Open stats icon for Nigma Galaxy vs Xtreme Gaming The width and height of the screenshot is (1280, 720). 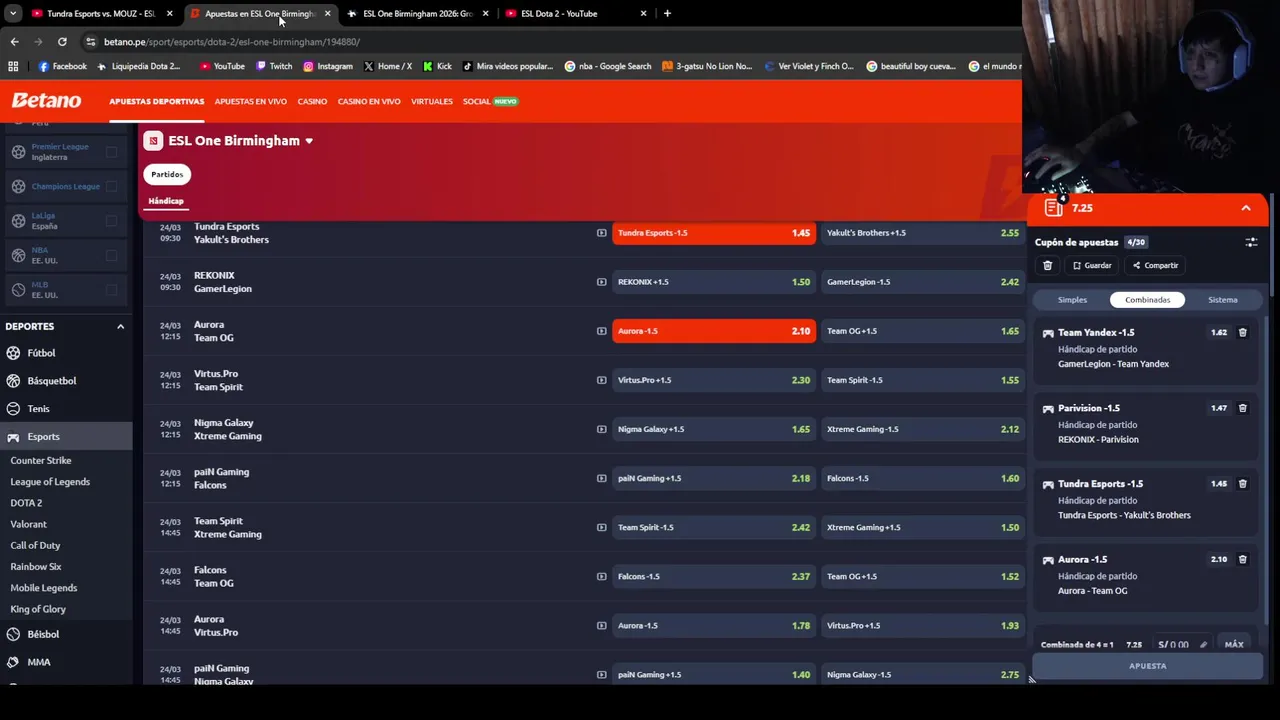click(x=601, y=429)
